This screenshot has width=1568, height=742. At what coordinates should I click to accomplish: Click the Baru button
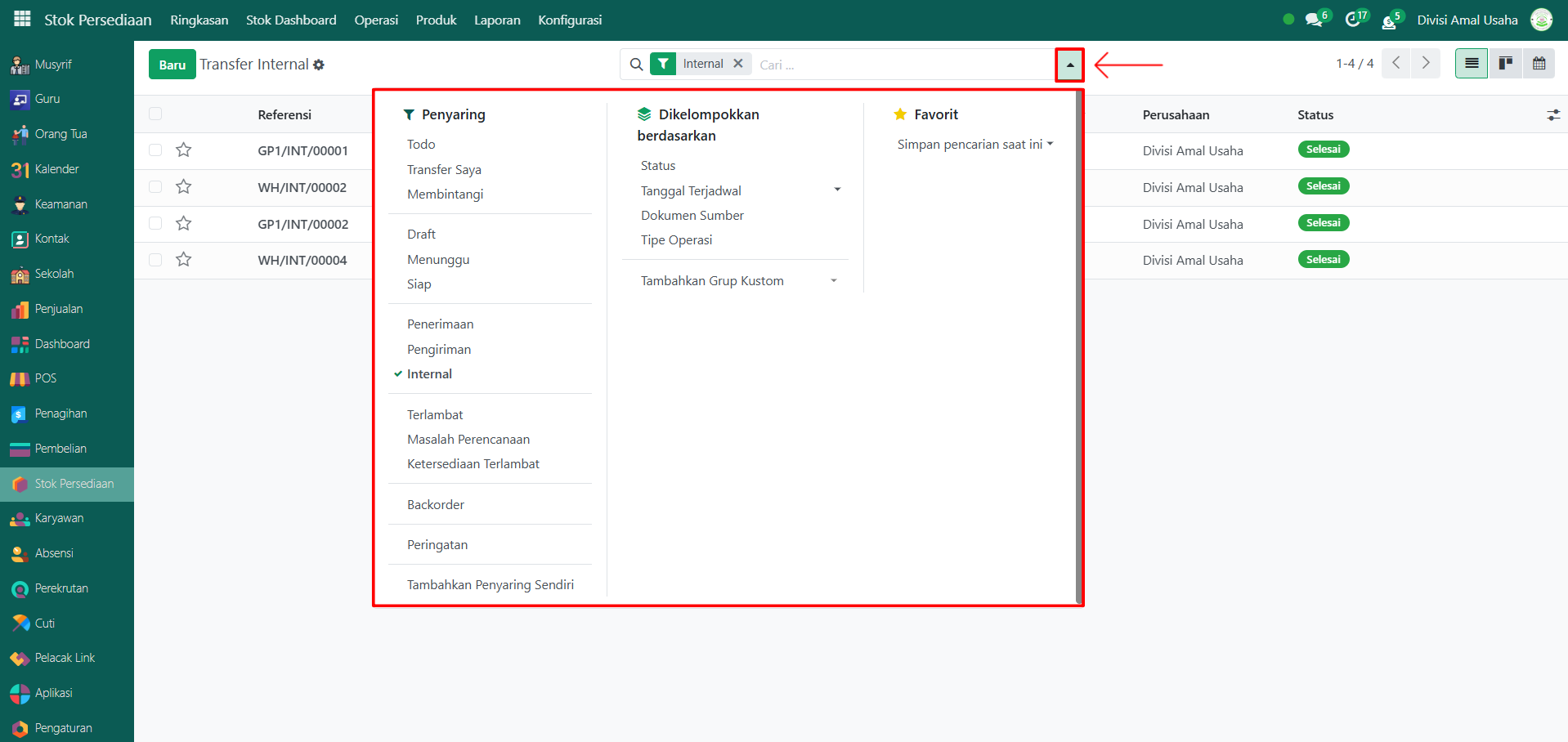172,65
